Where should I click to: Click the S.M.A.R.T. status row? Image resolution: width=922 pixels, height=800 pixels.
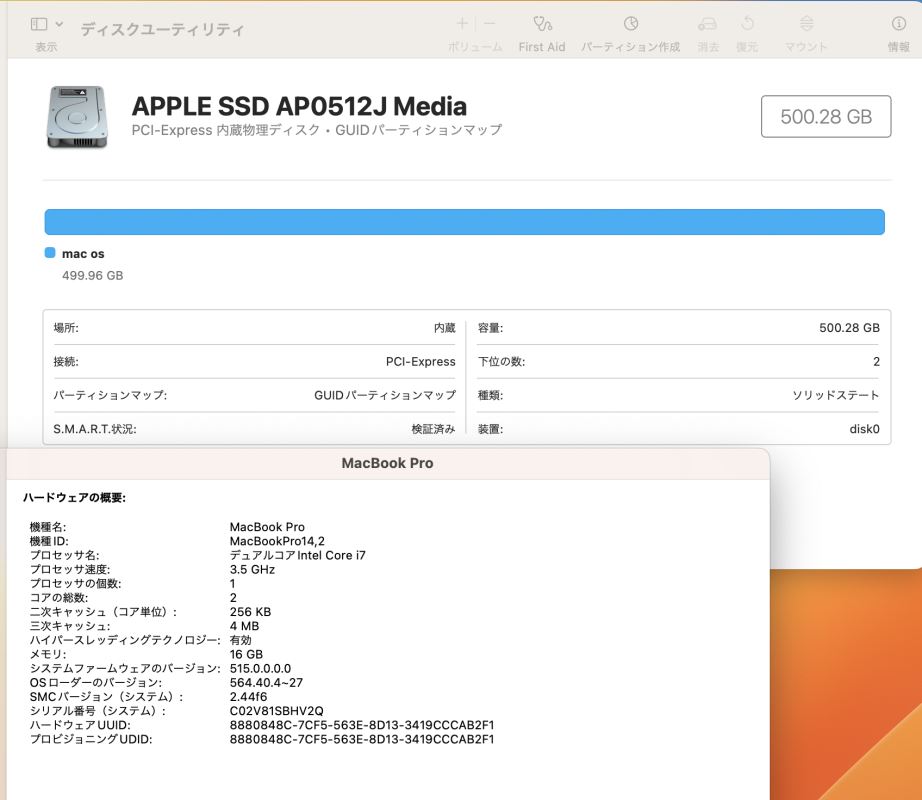click(x=254, y=429)
